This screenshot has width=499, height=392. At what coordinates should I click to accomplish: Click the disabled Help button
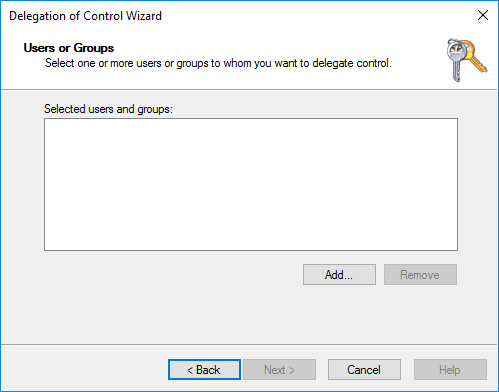click(x=450, y=369)
